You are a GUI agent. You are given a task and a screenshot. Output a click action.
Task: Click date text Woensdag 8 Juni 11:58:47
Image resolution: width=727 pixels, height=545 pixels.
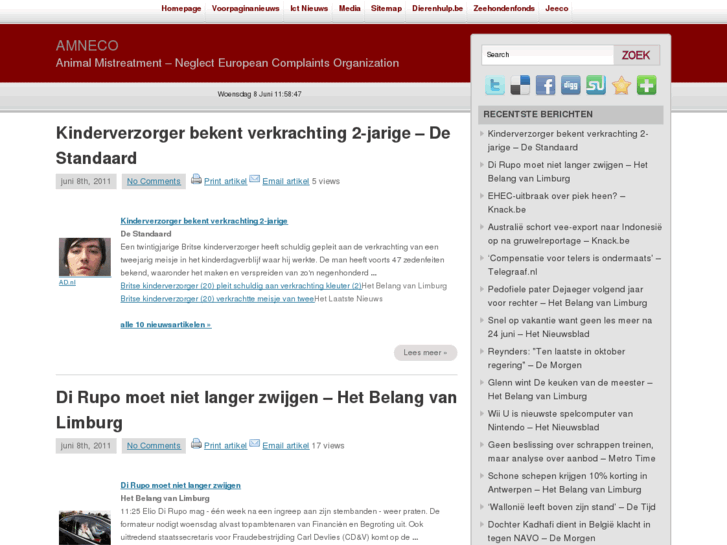pos(260,94)
